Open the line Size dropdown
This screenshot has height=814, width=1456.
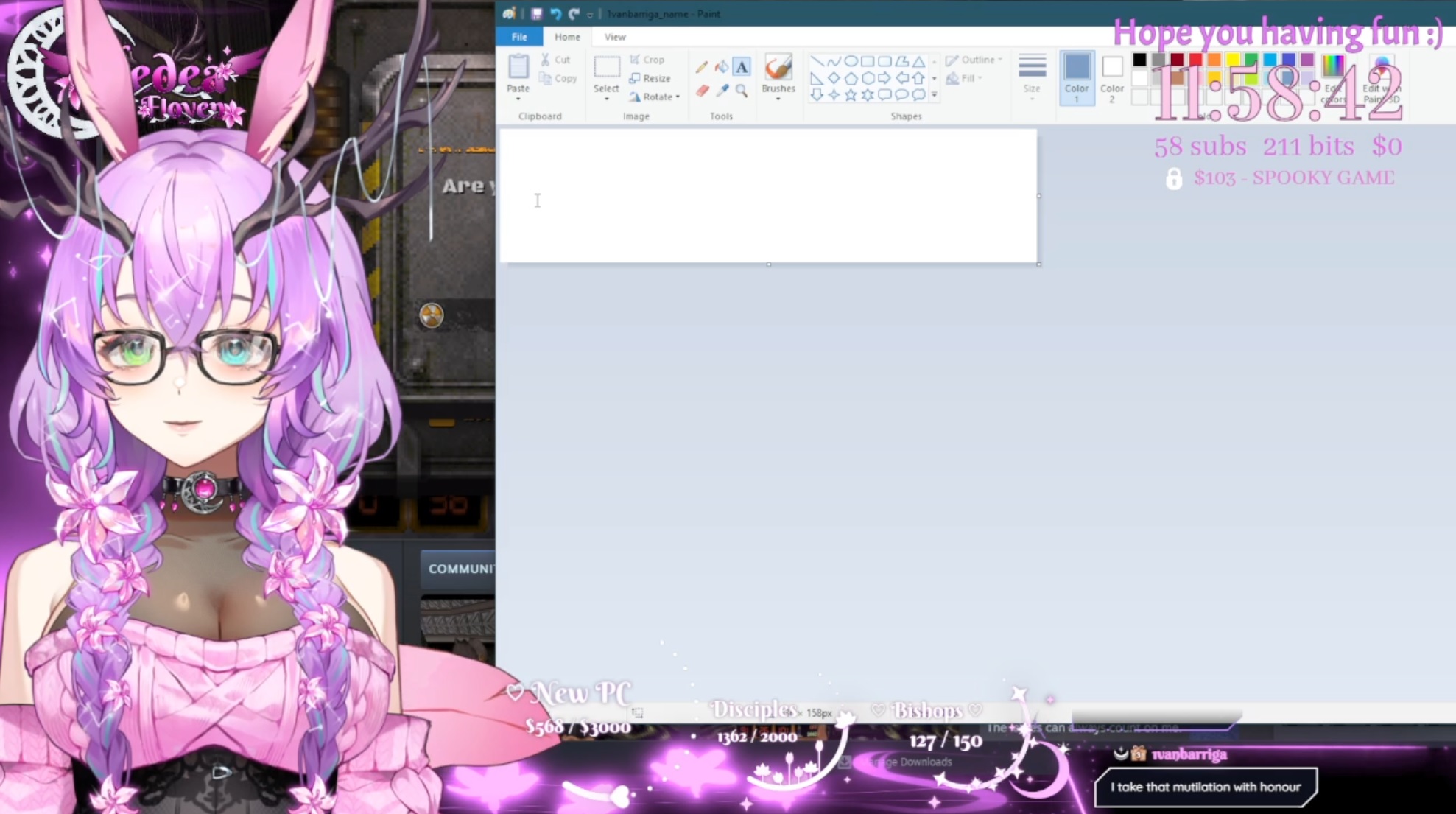1032,78
